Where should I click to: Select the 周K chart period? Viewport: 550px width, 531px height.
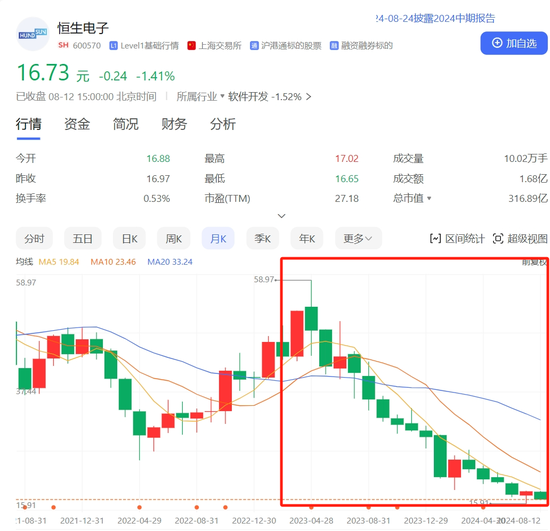tap(174, 238)
